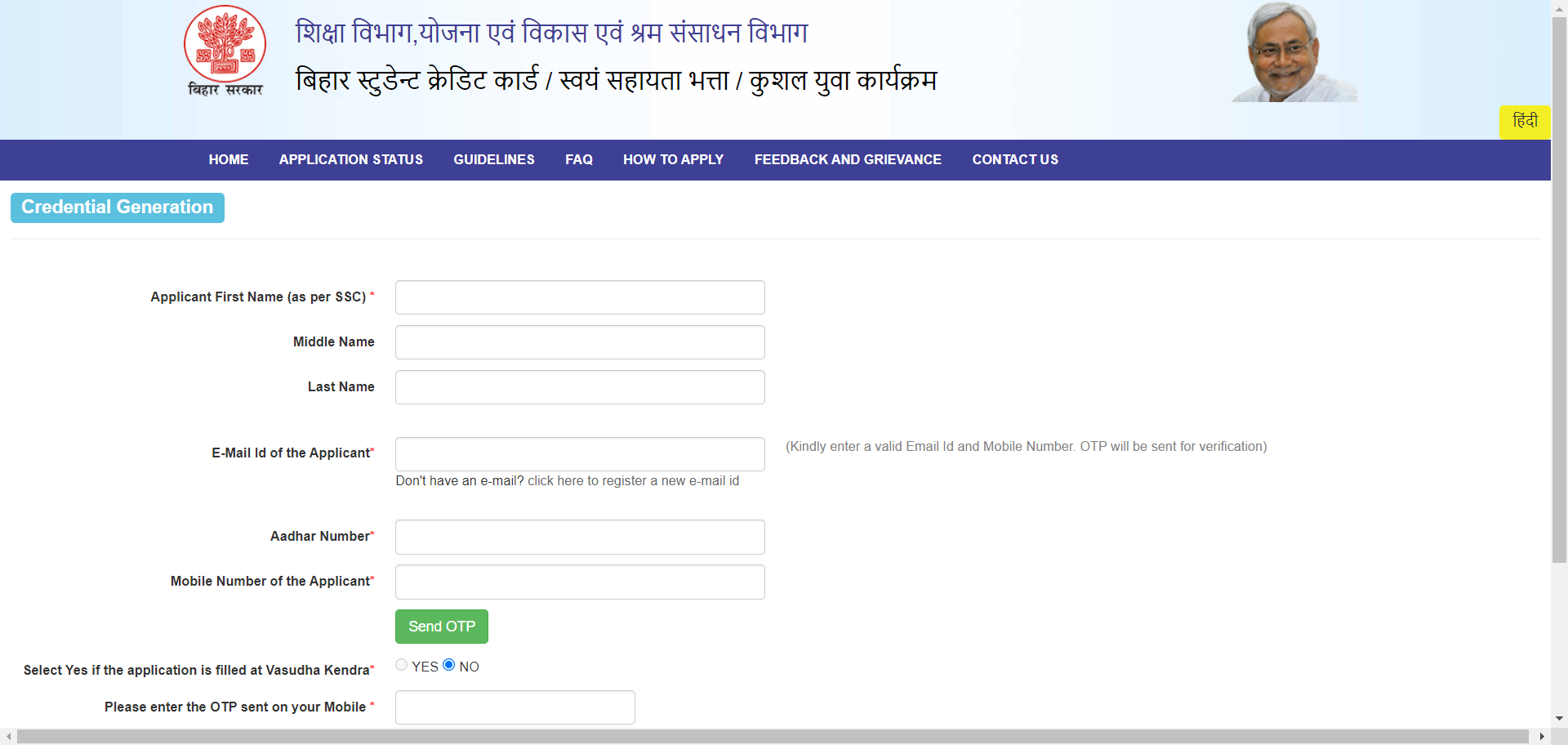Image resolution: width=1568 pixels, height=745 pixels.
Task: Go to the GUIDELINES section
Action: coord(493,159)
